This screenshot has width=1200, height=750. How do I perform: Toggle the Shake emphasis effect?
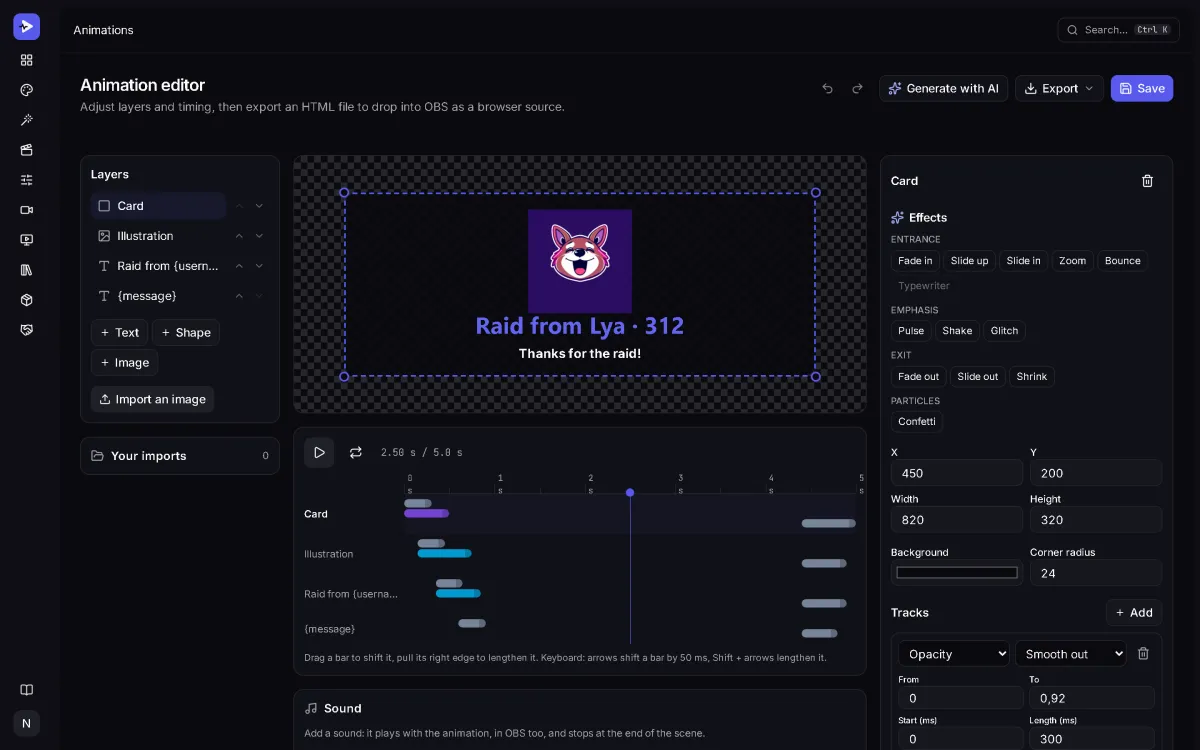pos(957,331)
